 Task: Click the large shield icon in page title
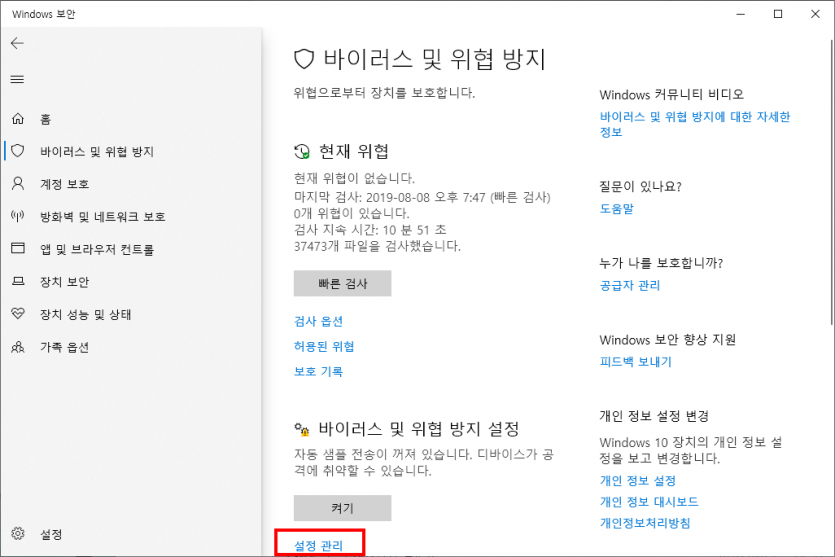(304, 59)
